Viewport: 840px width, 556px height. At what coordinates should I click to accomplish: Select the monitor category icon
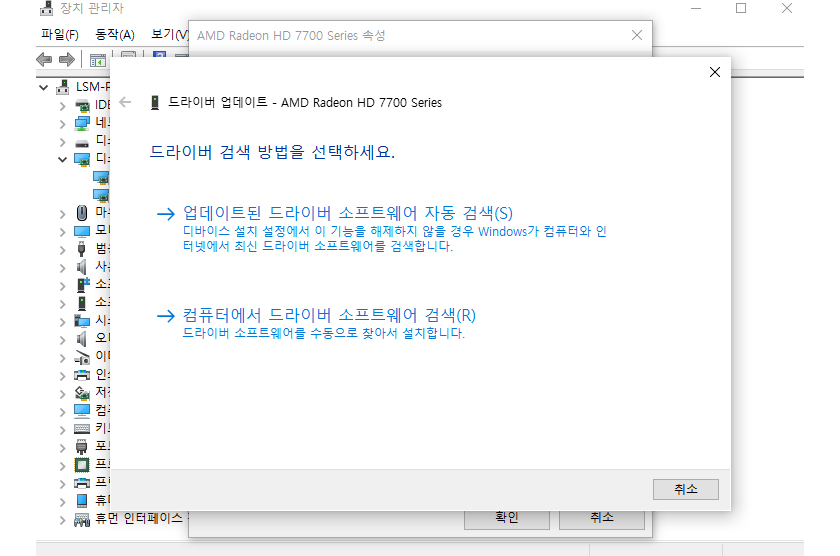82,231
